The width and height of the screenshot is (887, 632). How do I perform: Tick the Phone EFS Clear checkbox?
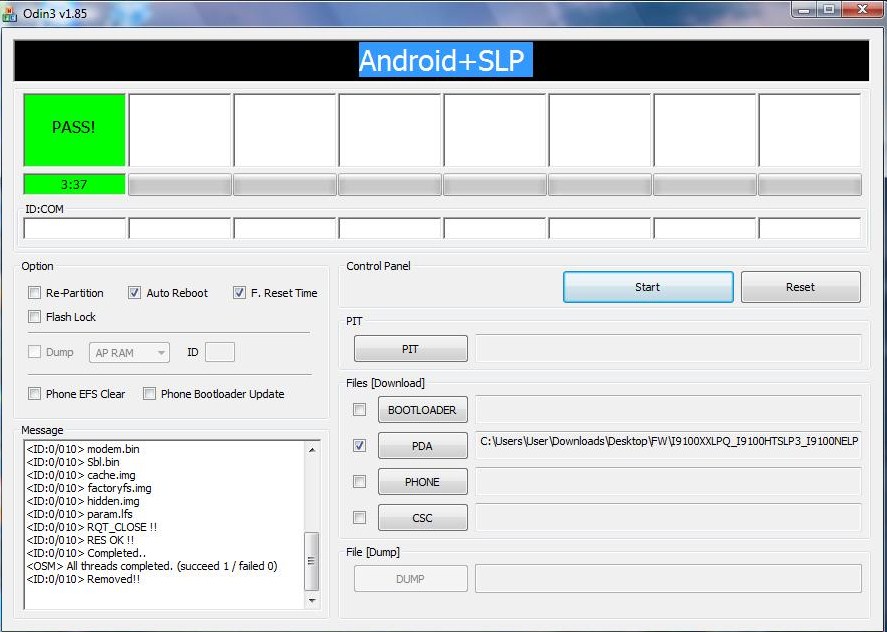[35, 394]
